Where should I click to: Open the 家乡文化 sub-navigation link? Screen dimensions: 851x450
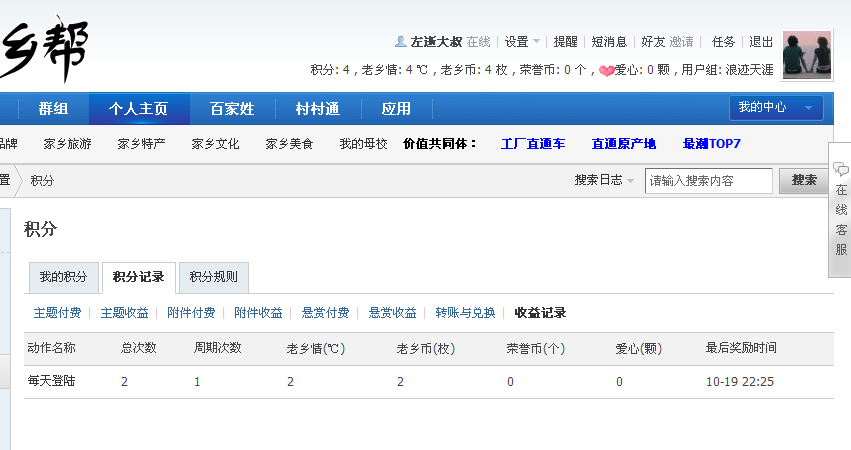pyautogui.click(x=215, y=144)
